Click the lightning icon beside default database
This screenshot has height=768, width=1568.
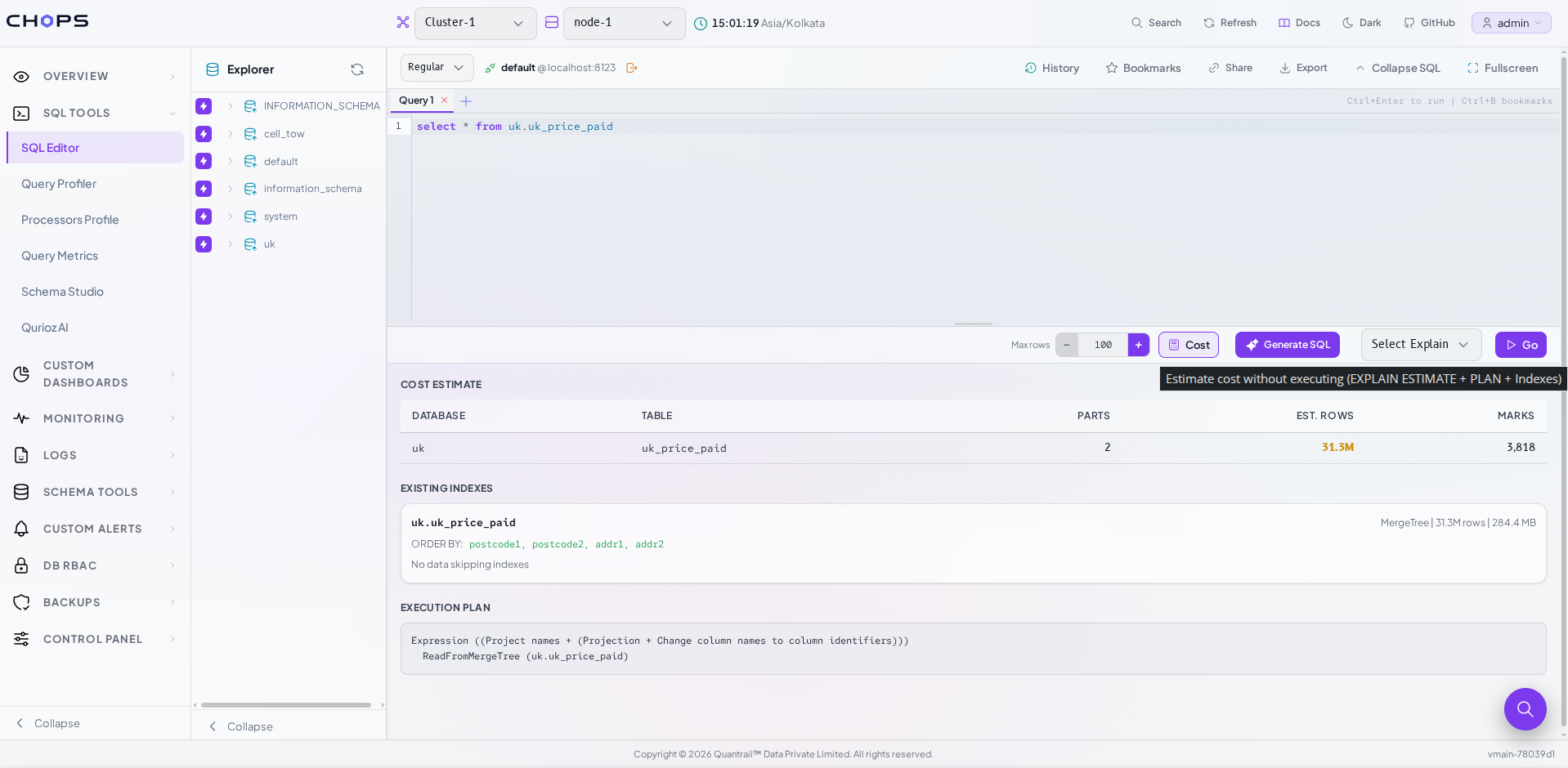204,162
